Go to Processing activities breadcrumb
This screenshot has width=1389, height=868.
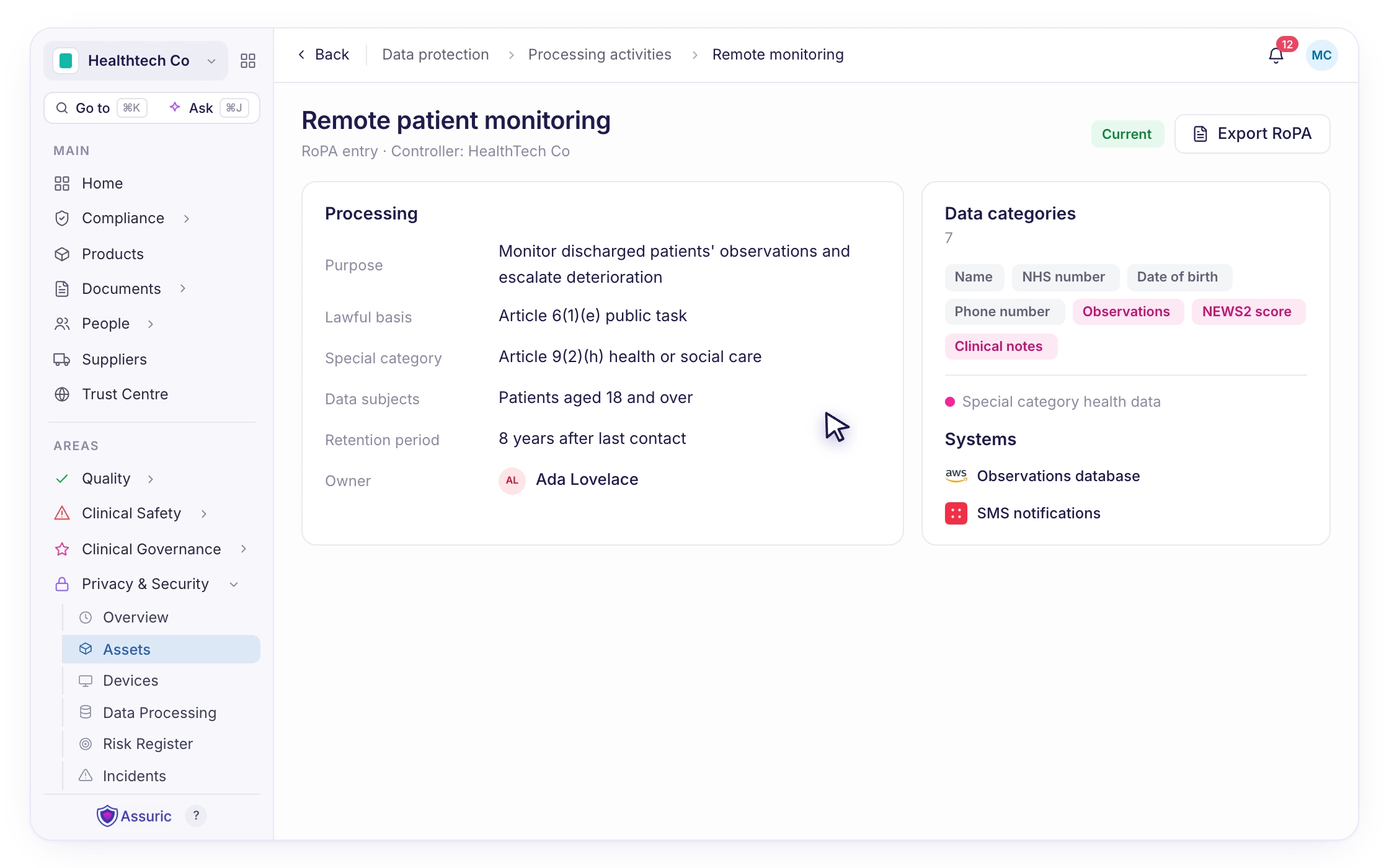(x=600, y=55)
